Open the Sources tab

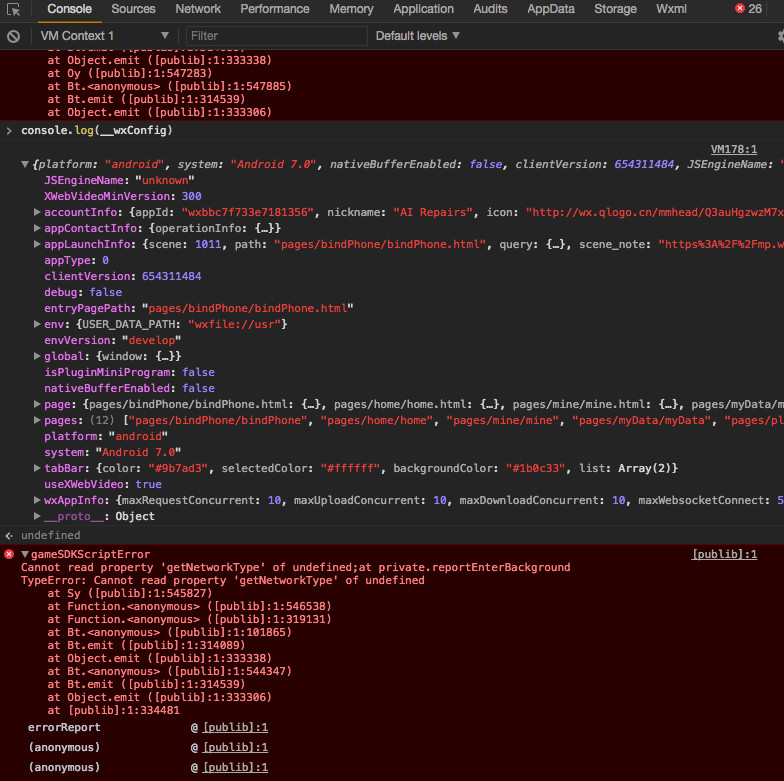134,9
